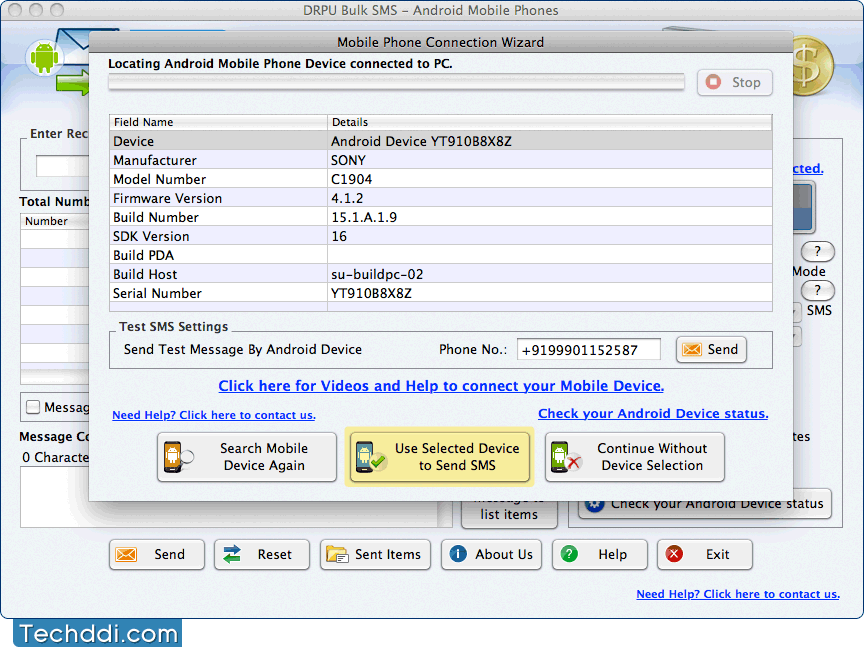The image size is (864, 647).
Task: Click the locating device progress bar
Action: [x=396, y=82]
